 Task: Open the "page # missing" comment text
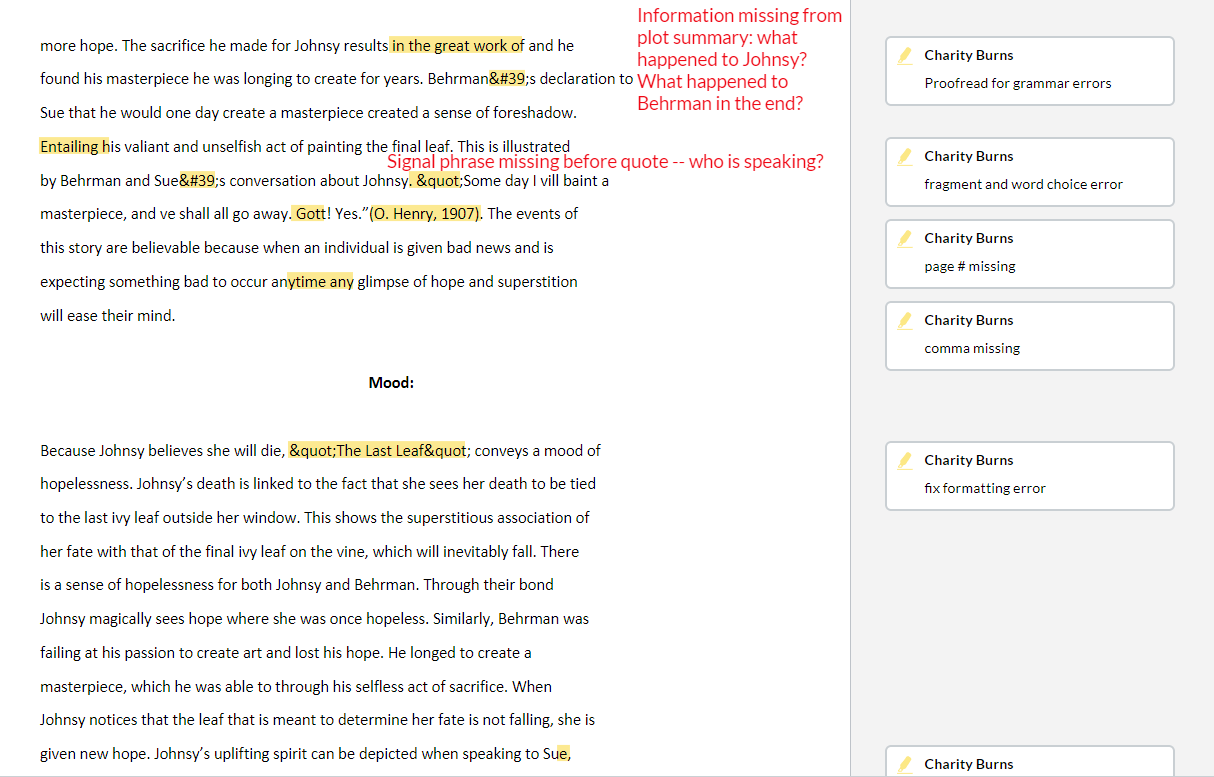coord(969,267)
